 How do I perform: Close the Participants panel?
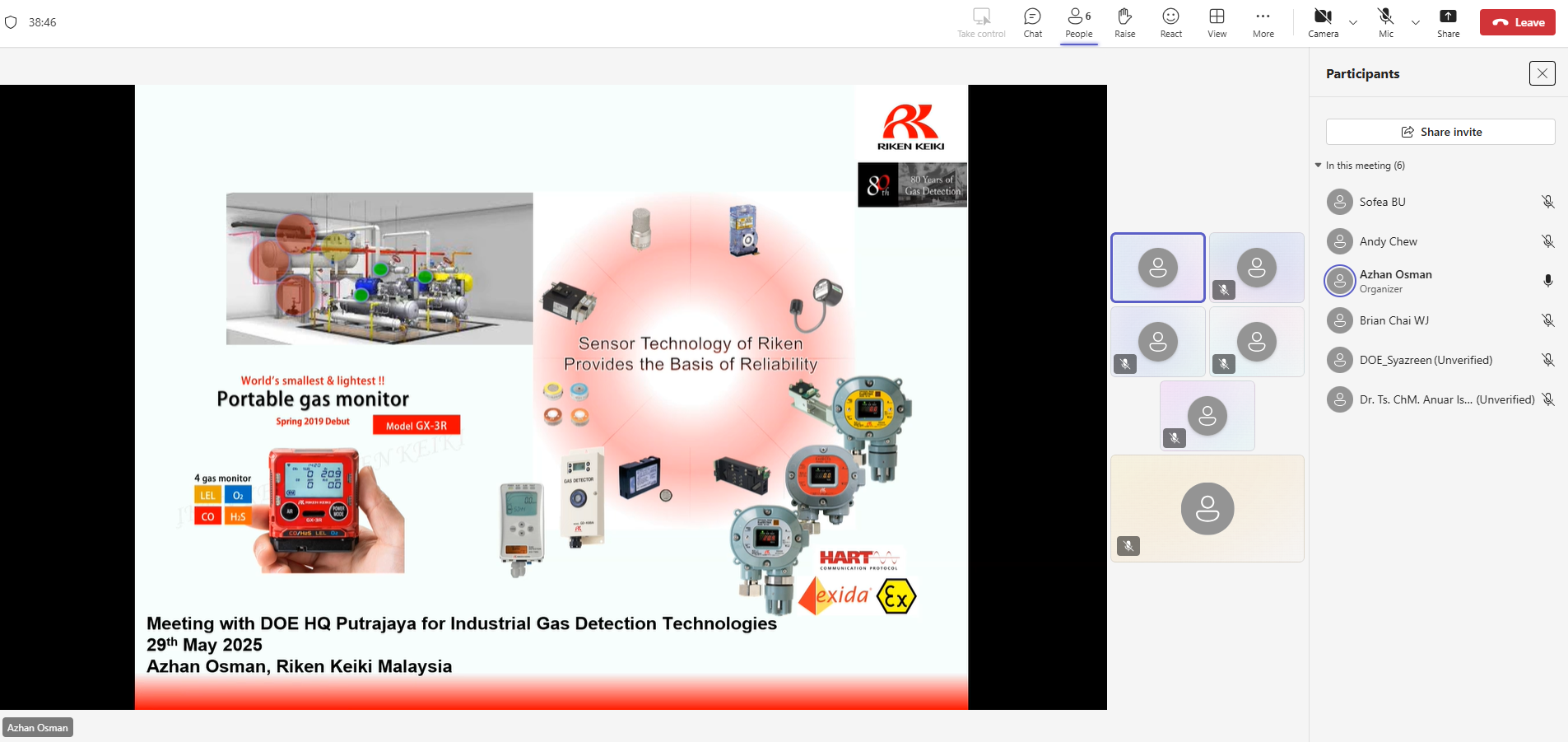(1542, 73)
